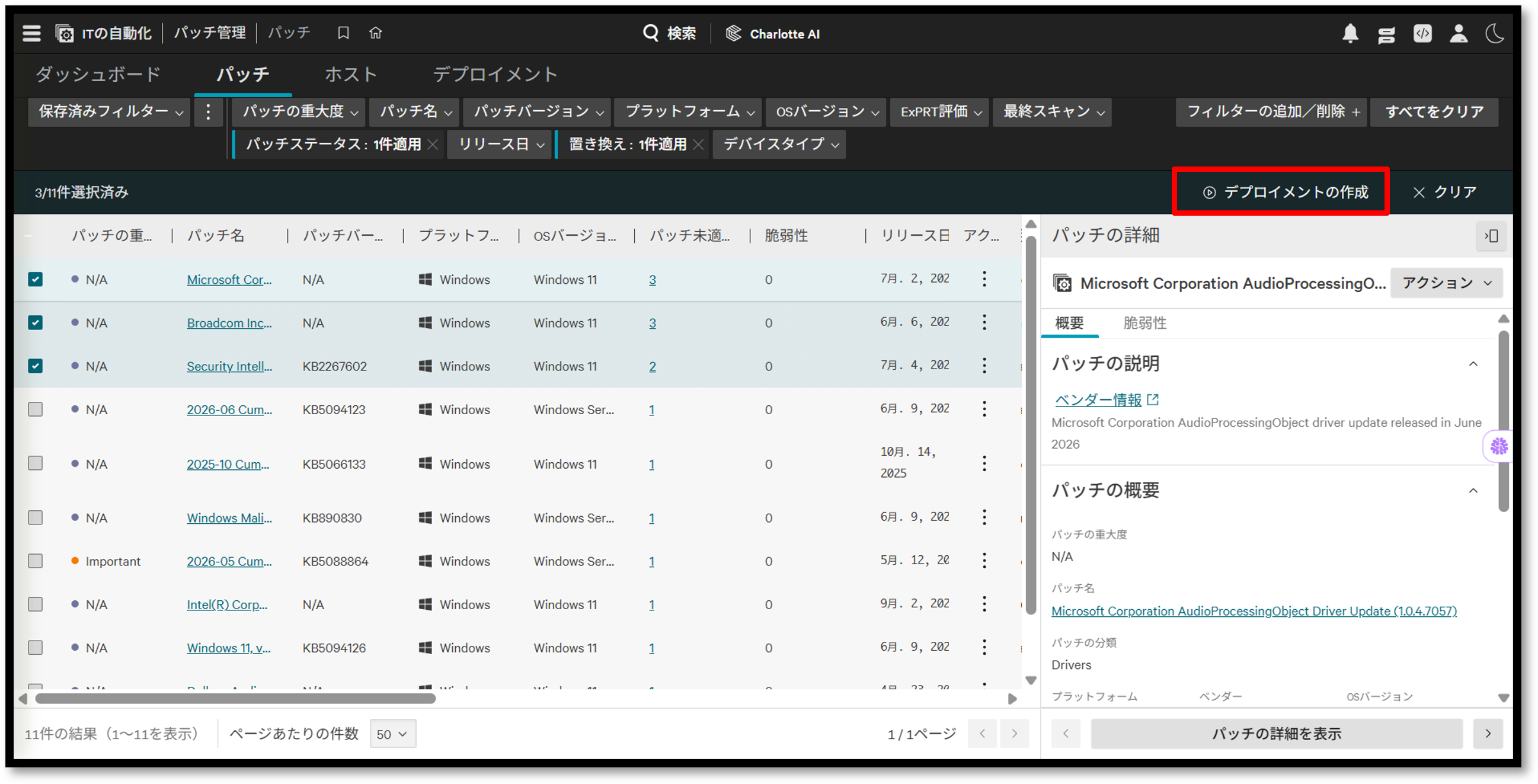The image size is (1538, 784).
Task: Open the プラットフォーム filter dropdown
Action: pos(689,111)
